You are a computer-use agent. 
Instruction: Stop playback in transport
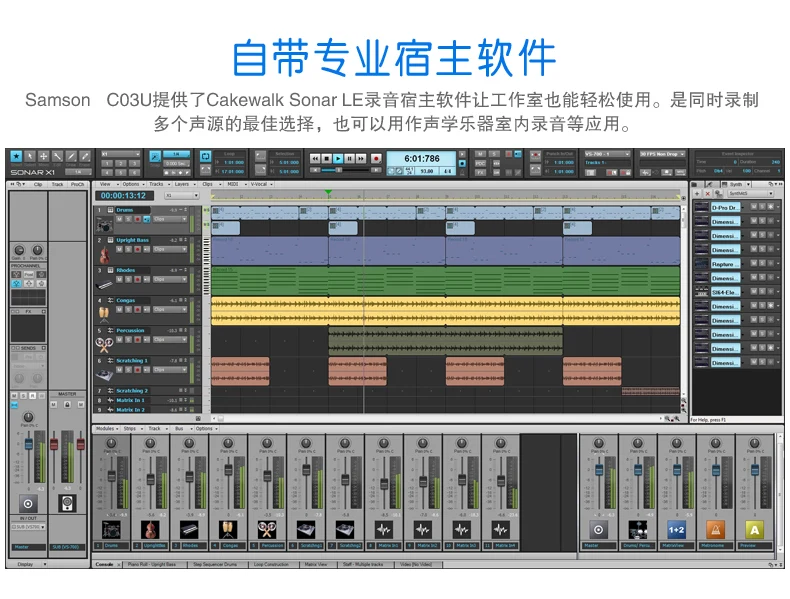tap(326, 159)
